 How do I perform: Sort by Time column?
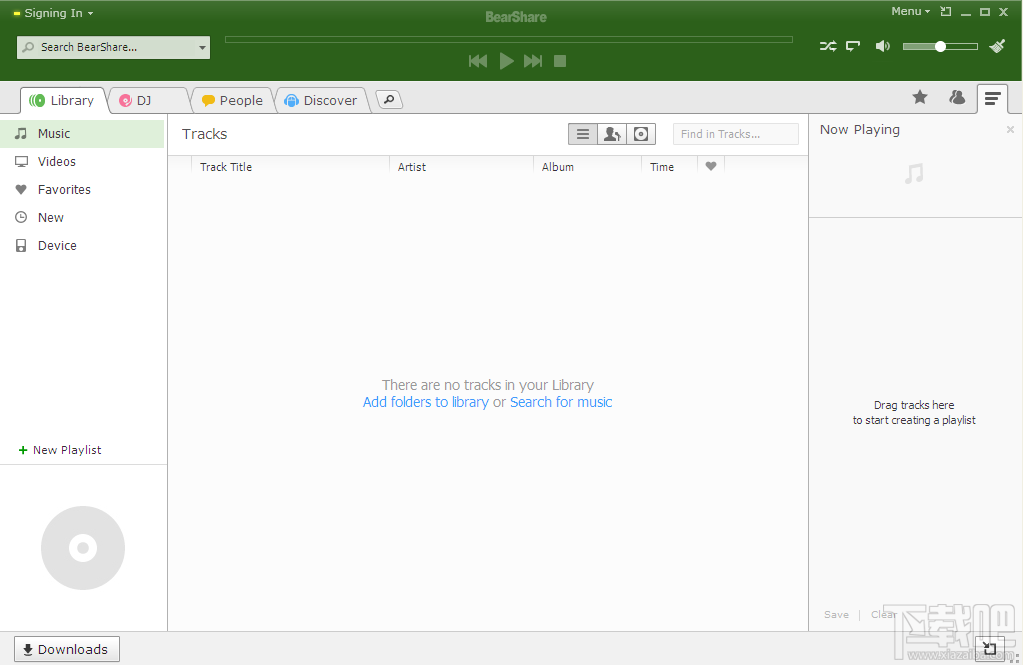point(669,167)
